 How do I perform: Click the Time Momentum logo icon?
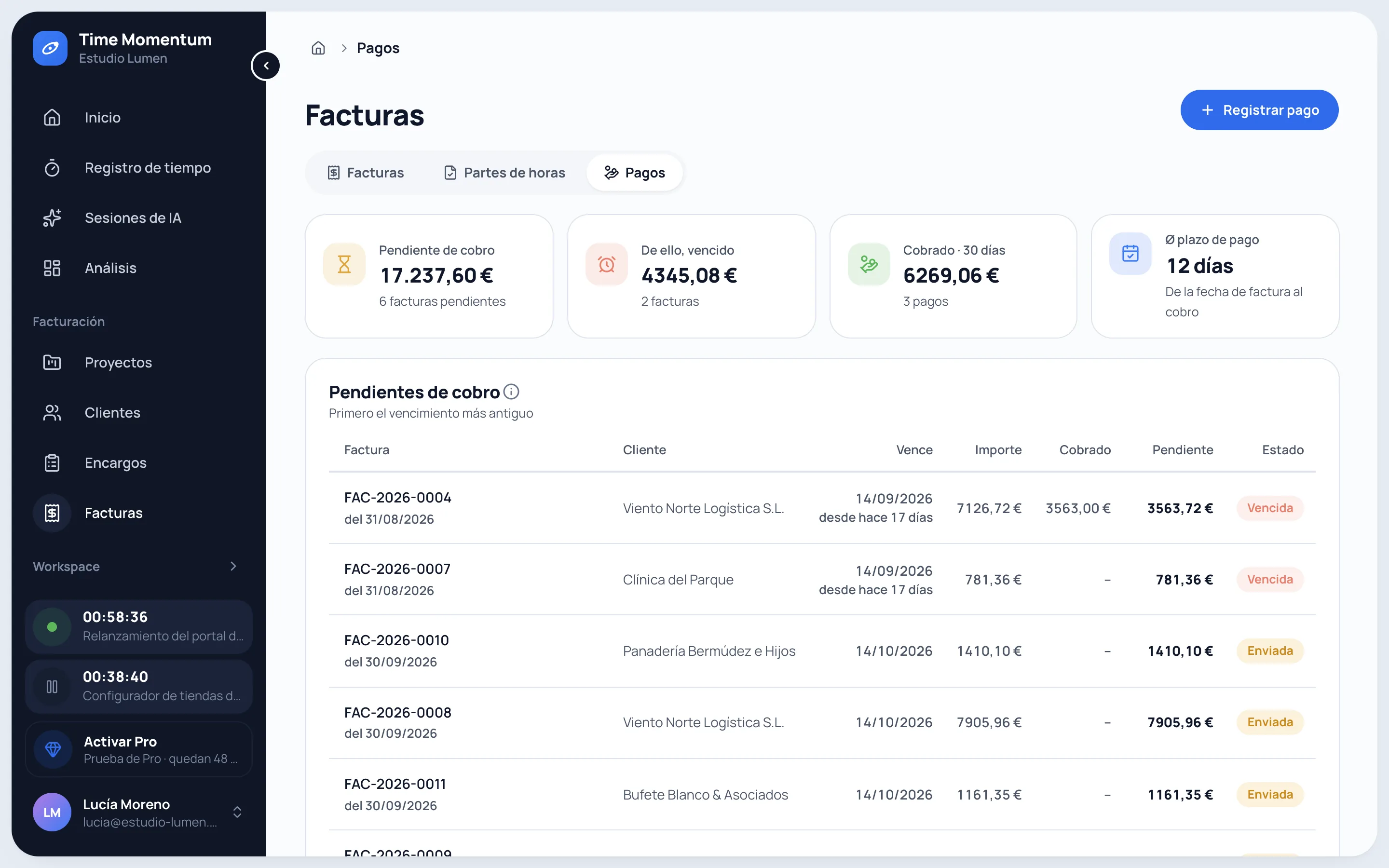(50, 48)
